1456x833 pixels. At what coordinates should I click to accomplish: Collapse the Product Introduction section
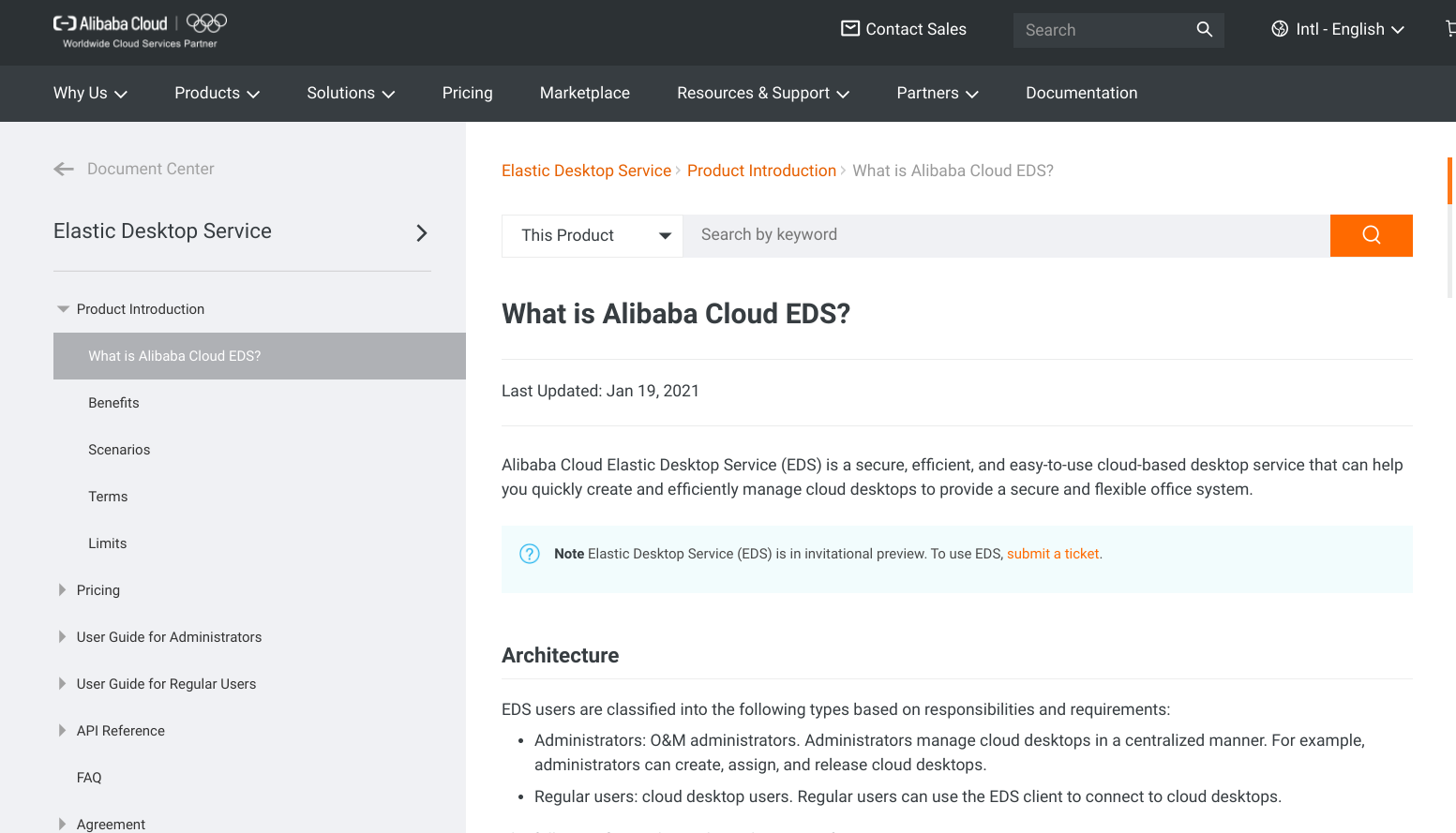pos(62,308)
